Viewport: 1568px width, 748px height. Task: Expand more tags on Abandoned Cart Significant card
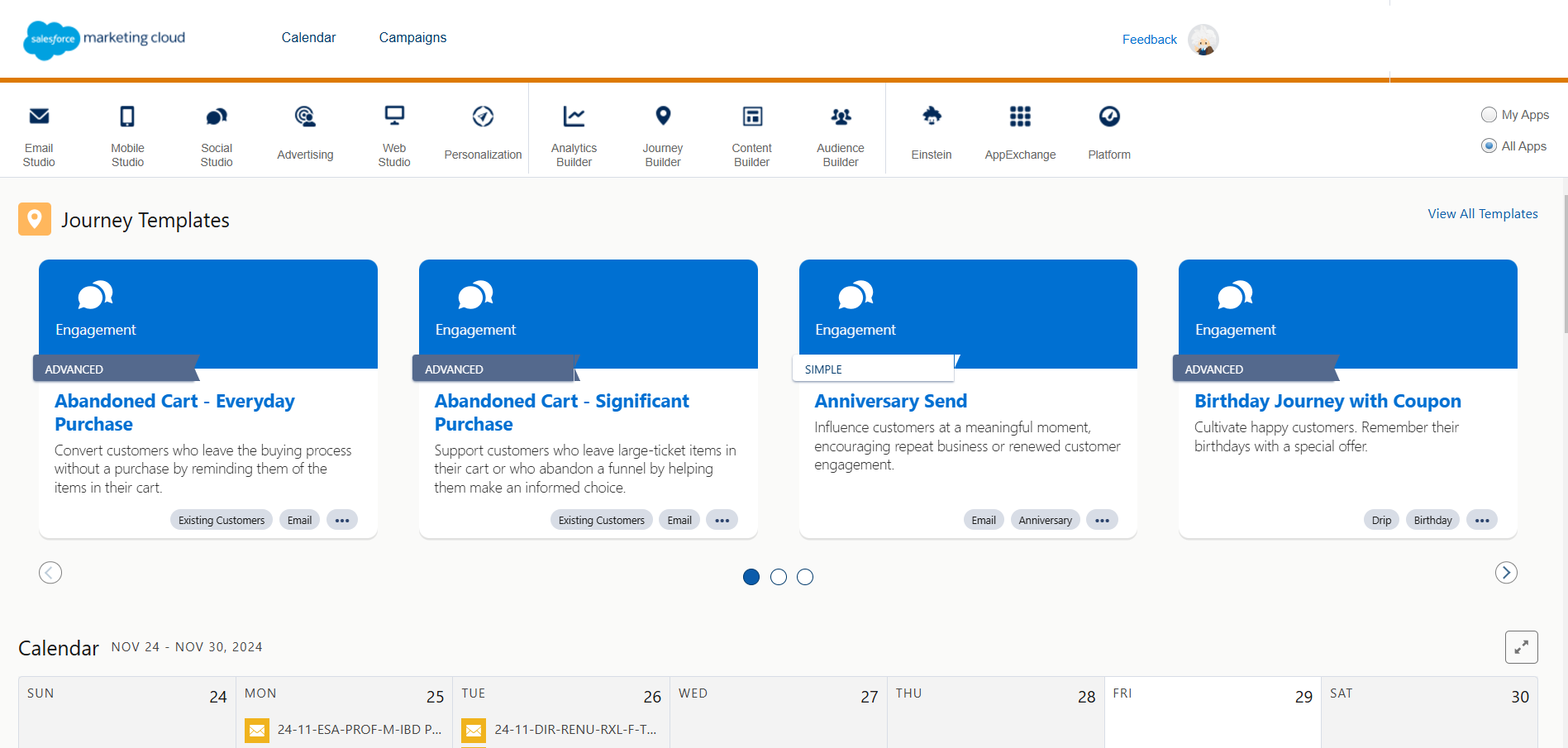click(722, 520)
